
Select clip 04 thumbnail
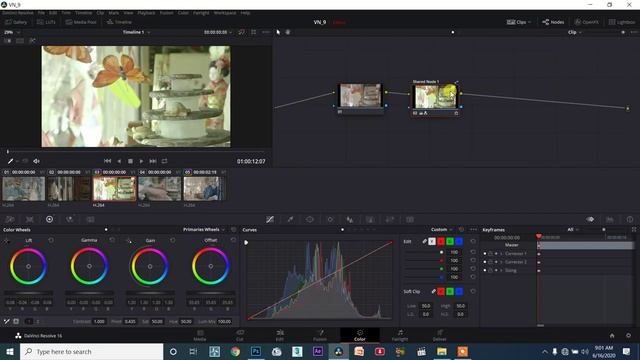[x=160, y=189]
